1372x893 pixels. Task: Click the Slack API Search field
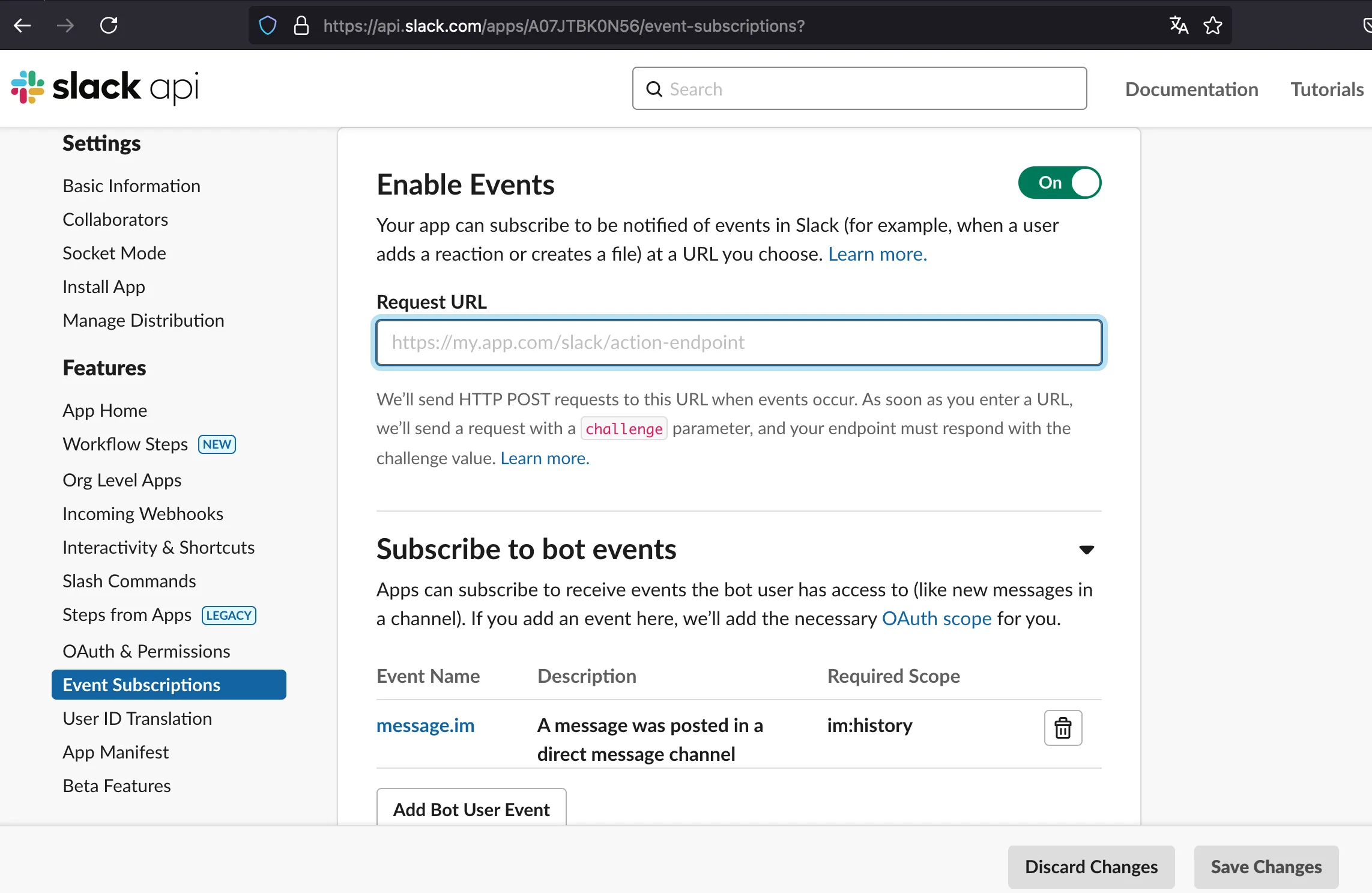tap(859, 88)
